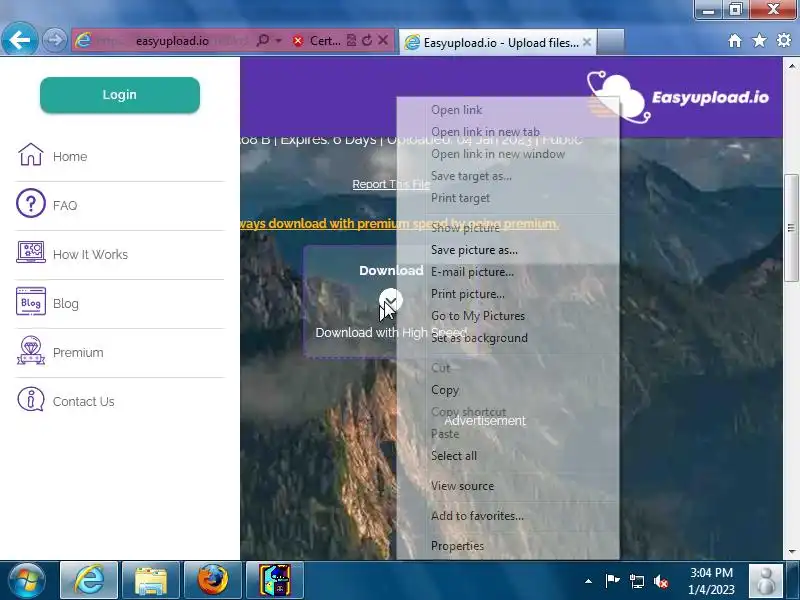The height and width of the screenshot is (600, 800).
Task: Open the Premium sidebar link
Action: pyautogui.click(x=78, y=353)
